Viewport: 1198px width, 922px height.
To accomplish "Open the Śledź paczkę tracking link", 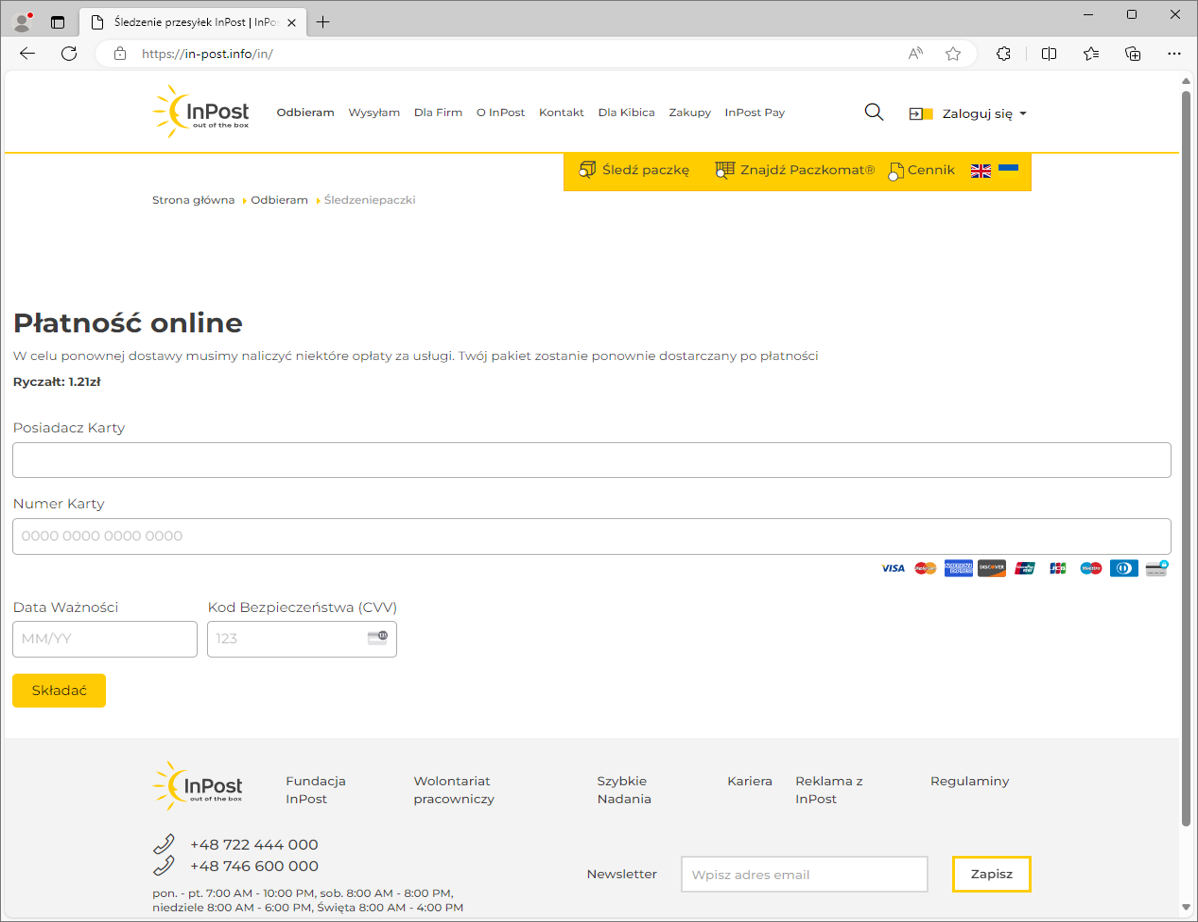I will [635, 170].
